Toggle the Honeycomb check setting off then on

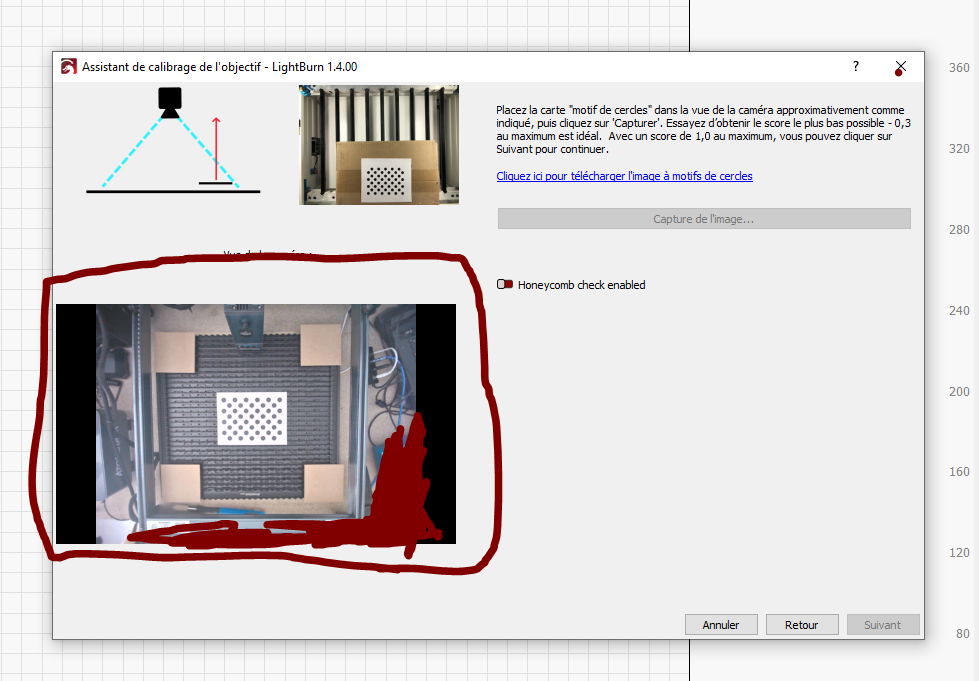[x=503, y=284]
